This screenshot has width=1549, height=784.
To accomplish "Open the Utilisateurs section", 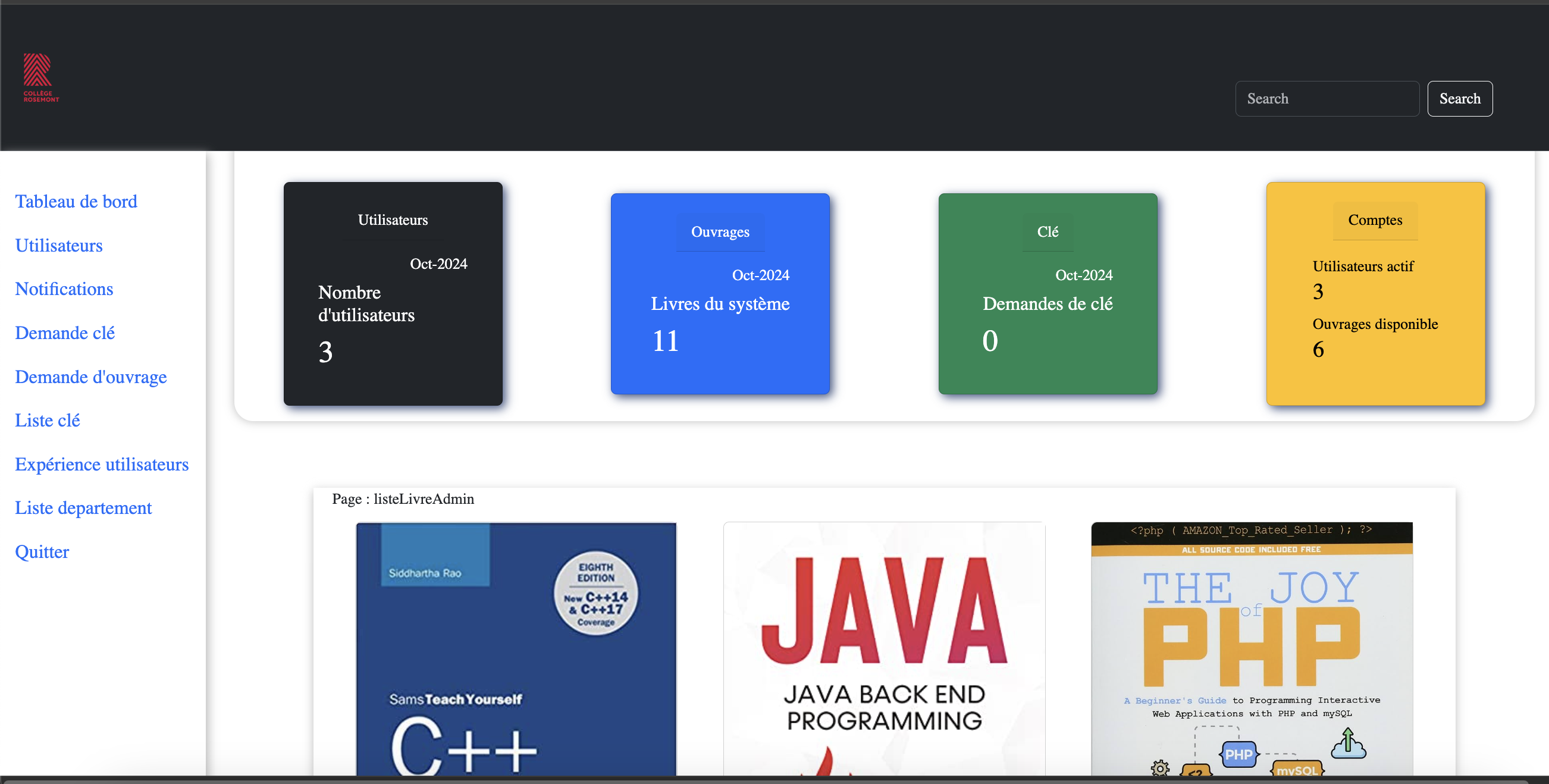I will tap(58, 245).
